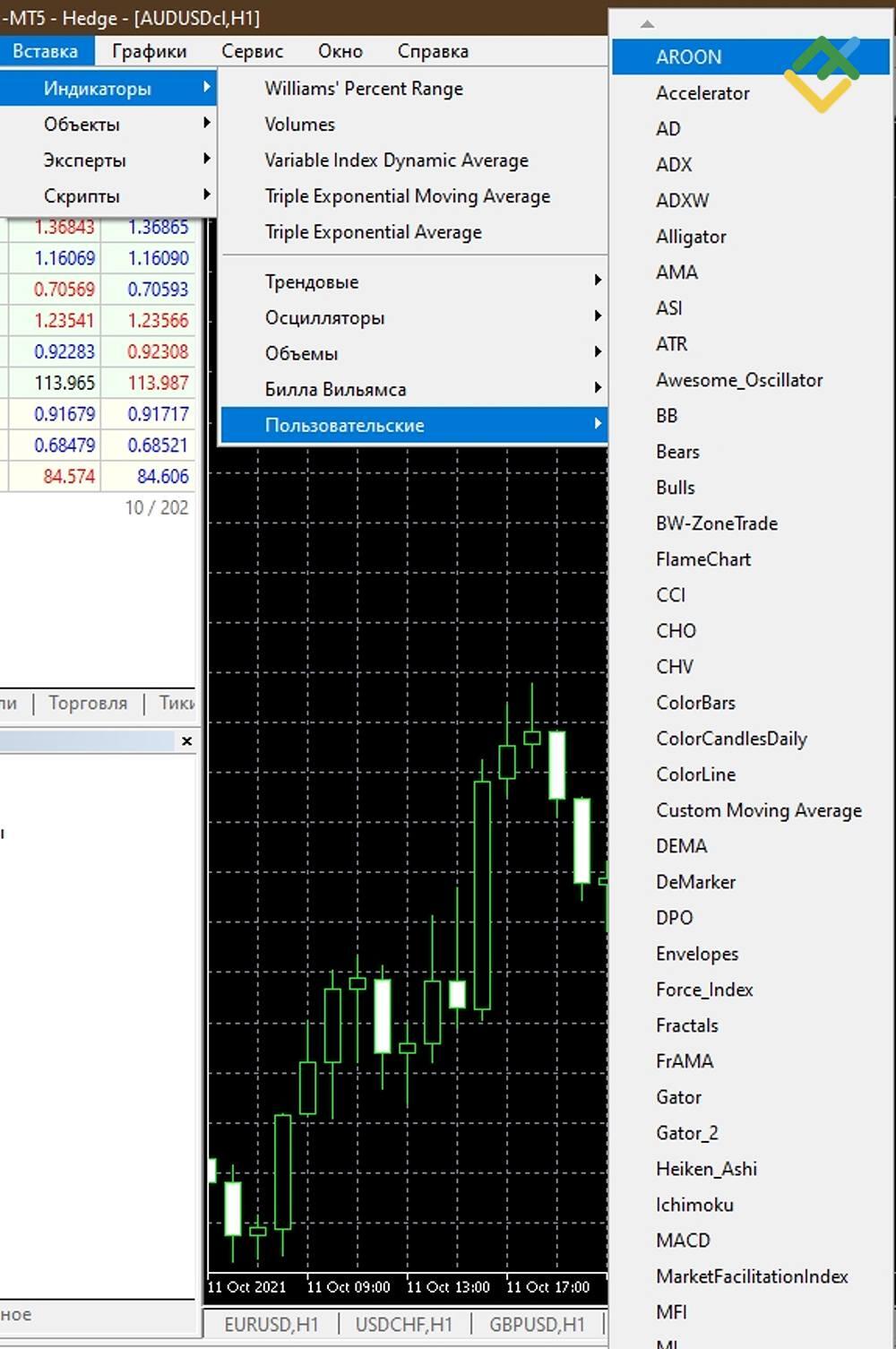The height and width of the screenshot is (1349, 896).
Task: Expand the Осцилляторы indicators submenu
Action: point(414,317)
